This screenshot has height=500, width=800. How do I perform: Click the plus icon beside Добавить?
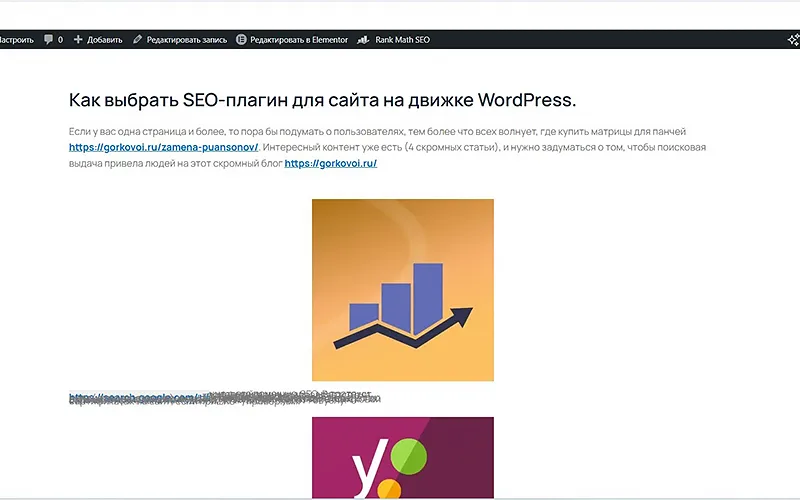78,39
